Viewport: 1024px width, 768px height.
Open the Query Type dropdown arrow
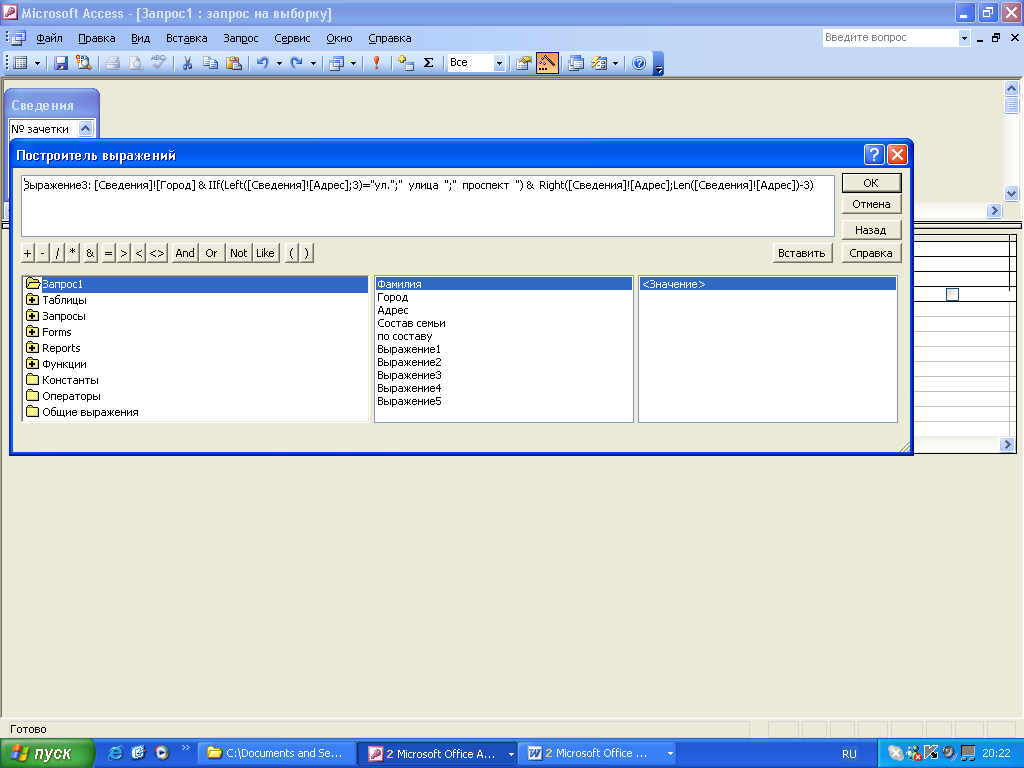353,63
